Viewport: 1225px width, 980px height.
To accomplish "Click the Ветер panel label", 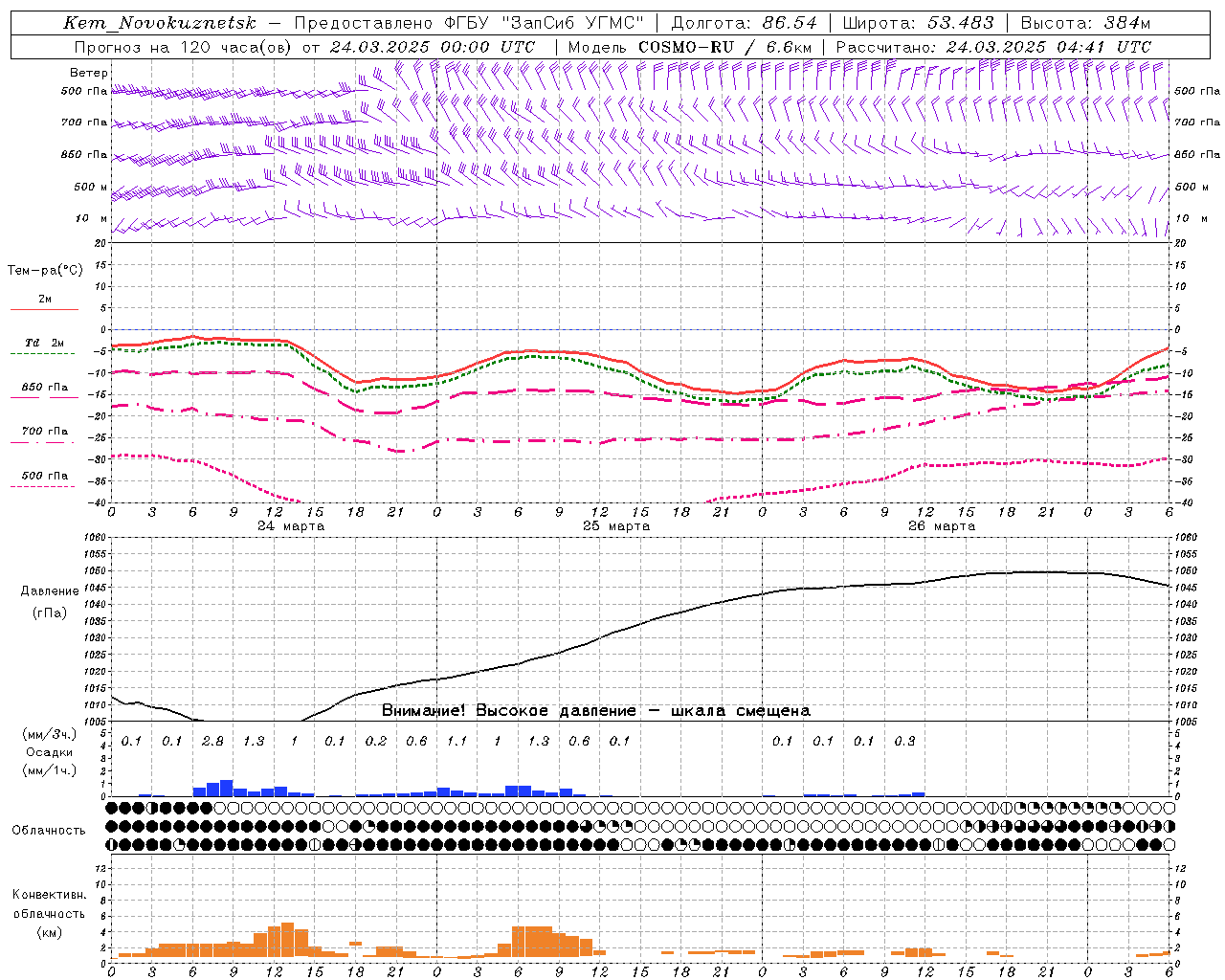I will point(89,73).
